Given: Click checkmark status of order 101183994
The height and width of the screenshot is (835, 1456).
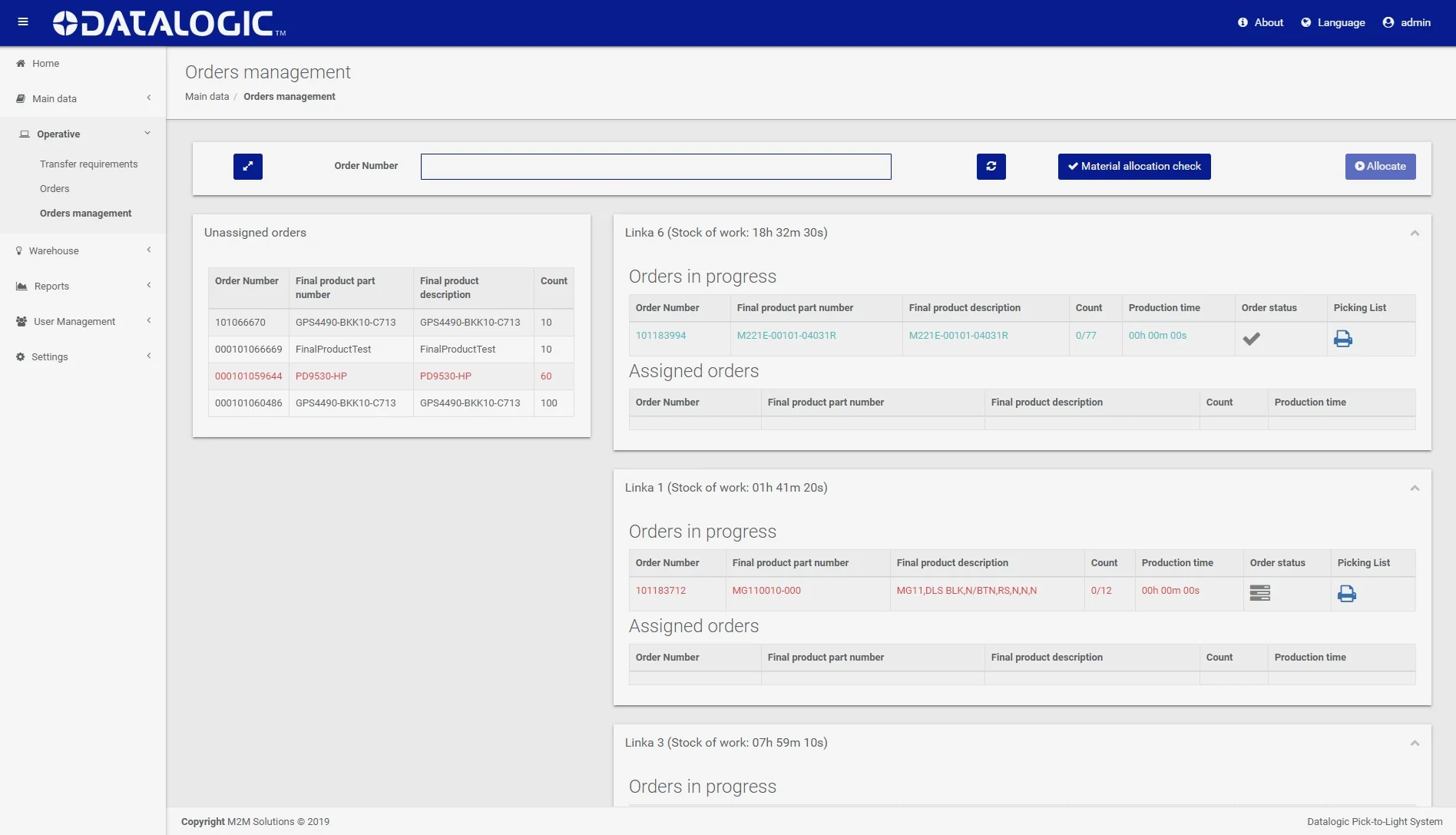Looking at the screenshot, I should [1252, 339].
